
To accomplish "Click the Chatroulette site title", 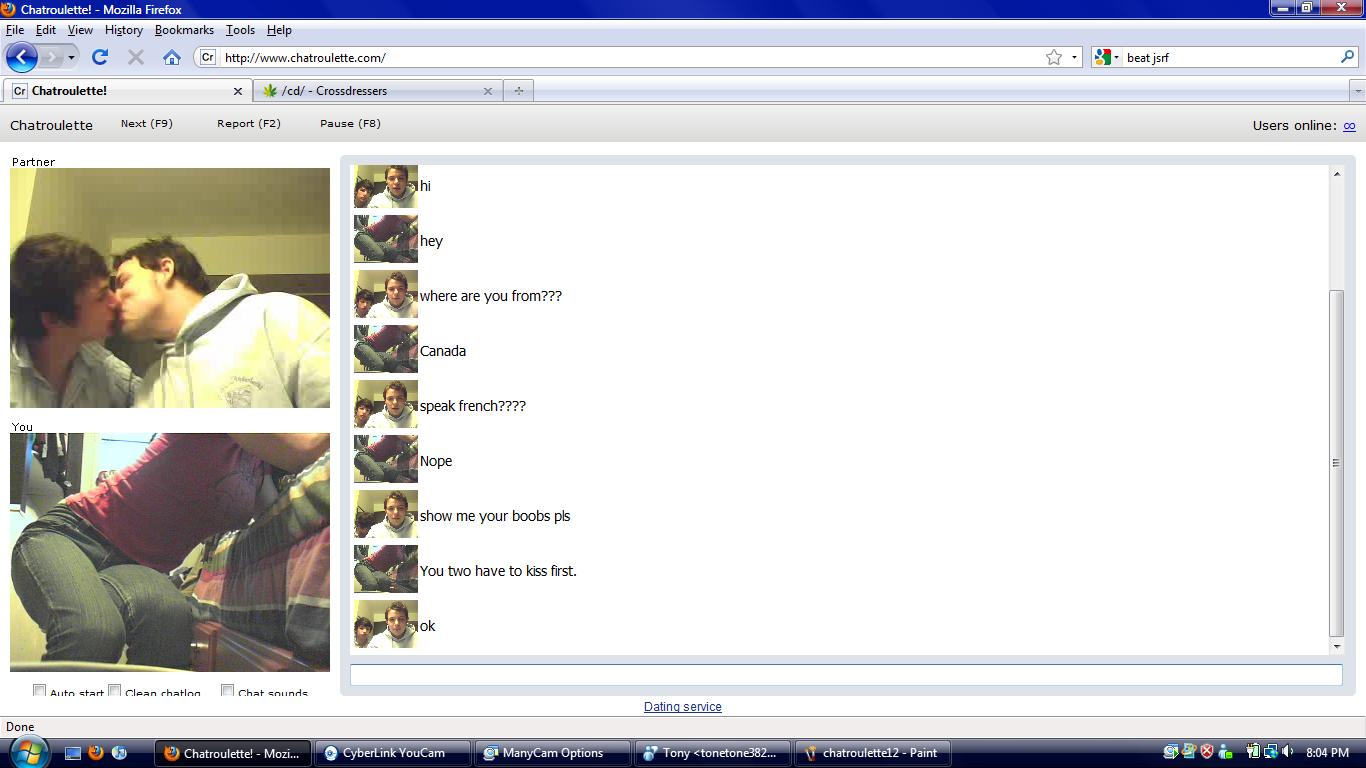I will 51,125.
